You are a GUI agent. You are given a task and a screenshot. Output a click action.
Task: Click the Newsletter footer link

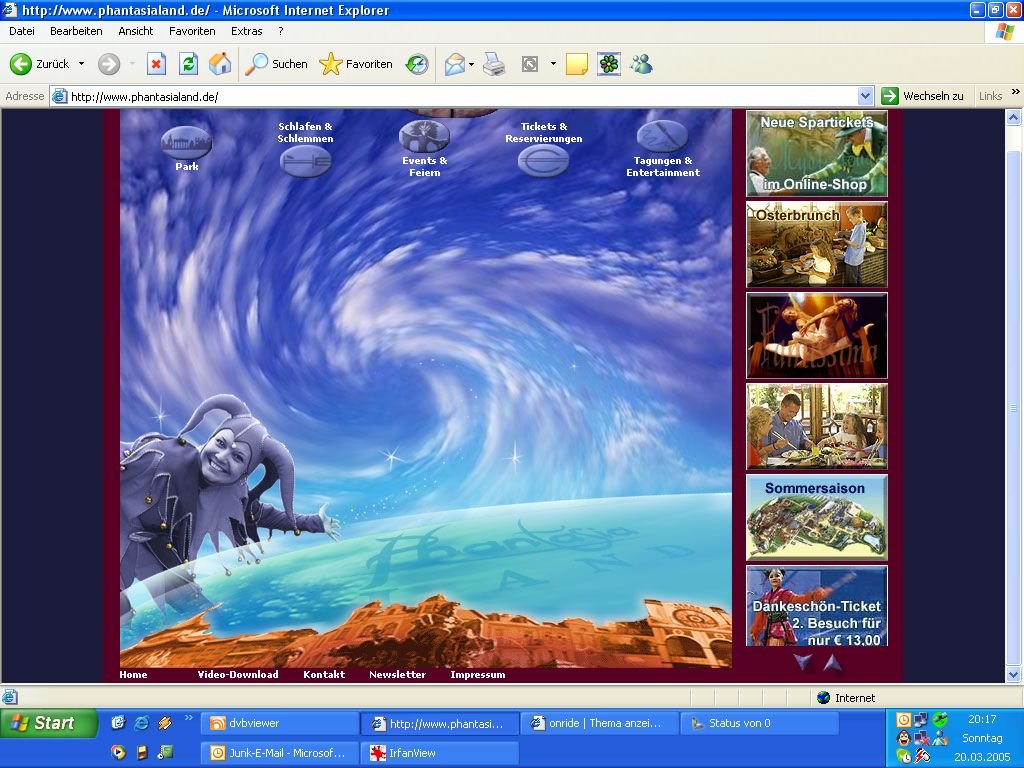[397, 675]
